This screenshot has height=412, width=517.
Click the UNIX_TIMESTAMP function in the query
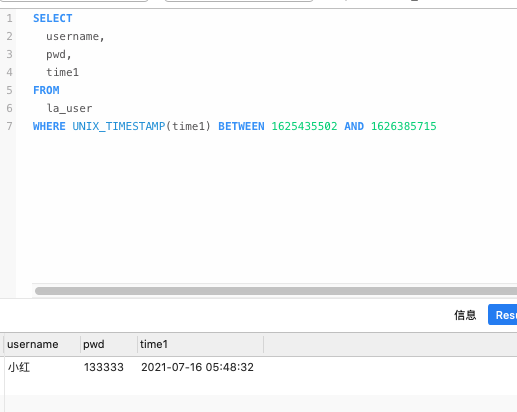[119, 126]
